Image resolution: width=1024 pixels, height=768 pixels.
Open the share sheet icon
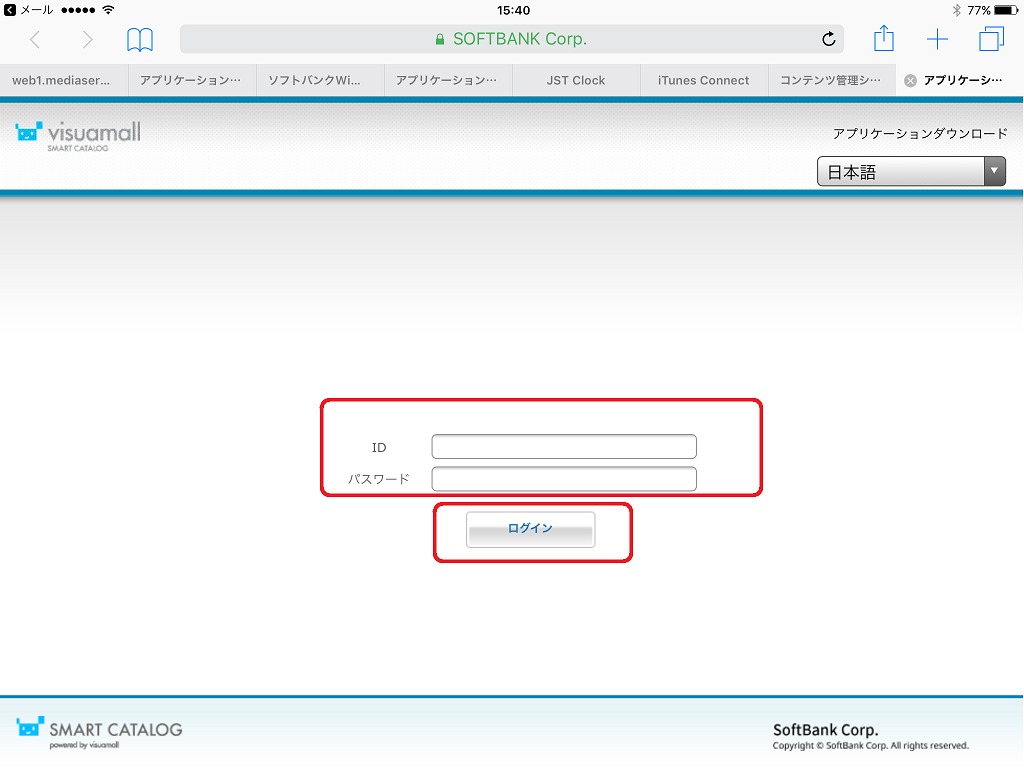point(883,39)
